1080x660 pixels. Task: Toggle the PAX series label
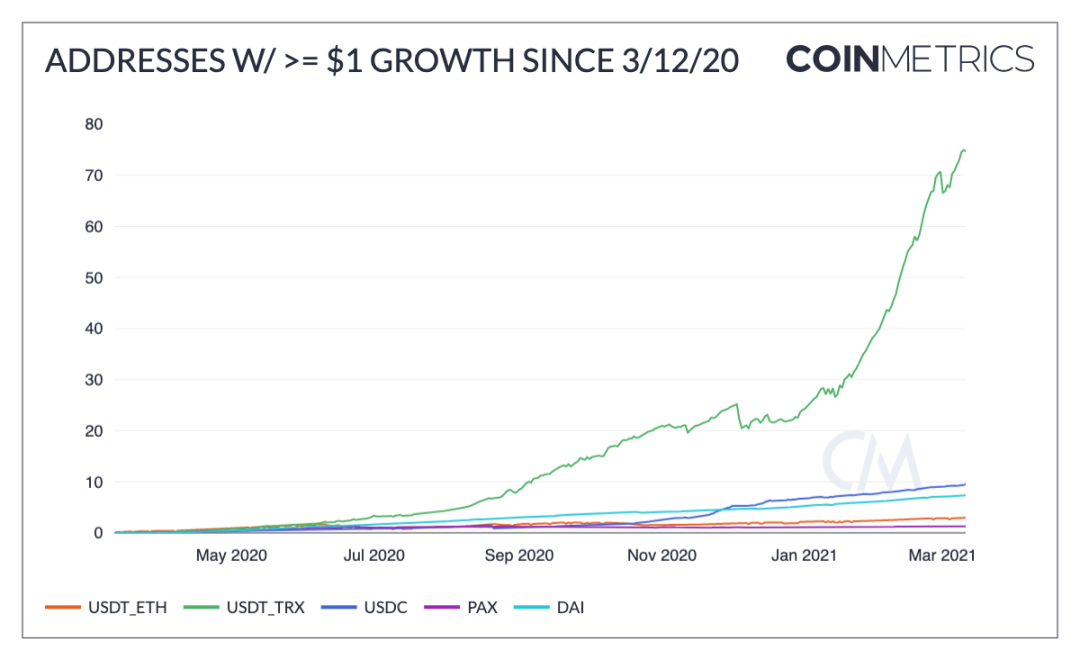[x=482, y=608]
